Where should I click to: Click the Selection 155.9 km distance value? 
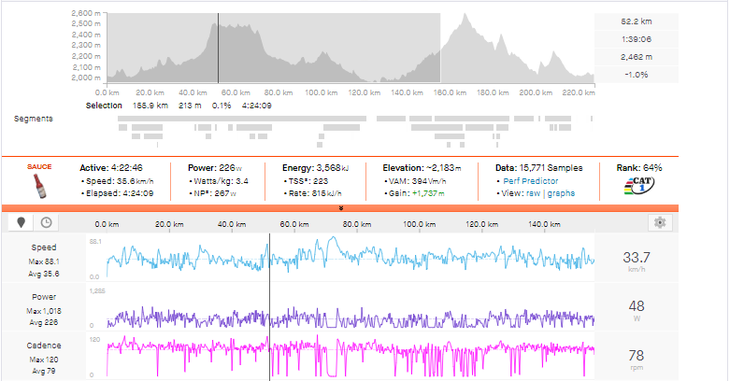150,106
